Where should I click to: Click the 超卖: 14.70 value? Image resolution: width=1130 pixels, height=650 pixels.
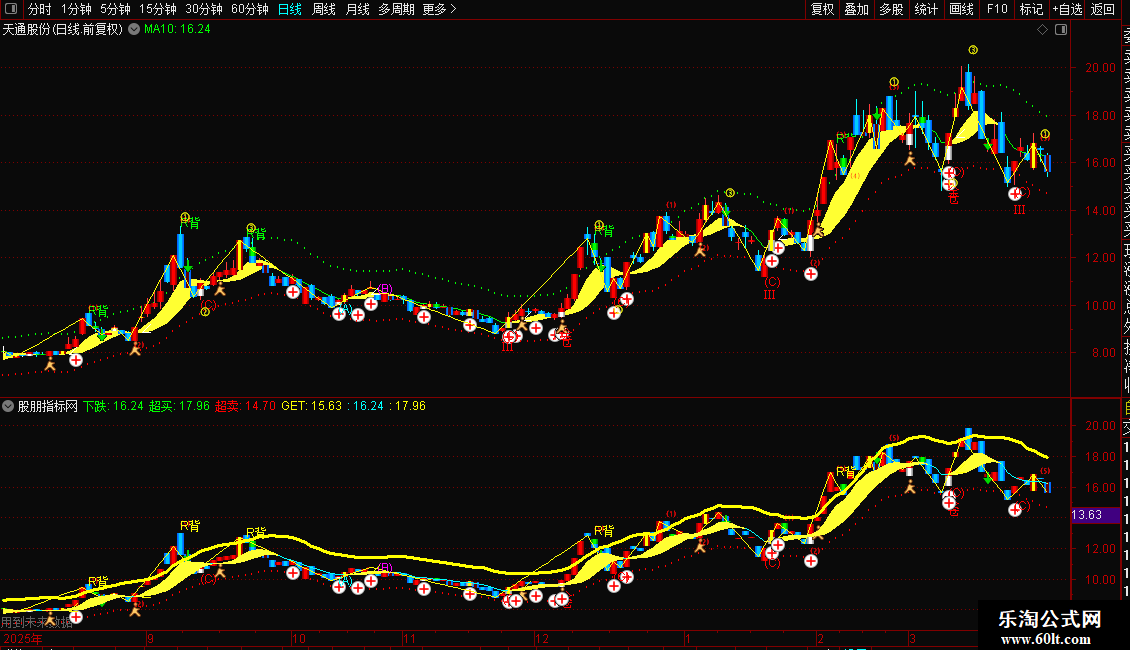coord(245,406)
